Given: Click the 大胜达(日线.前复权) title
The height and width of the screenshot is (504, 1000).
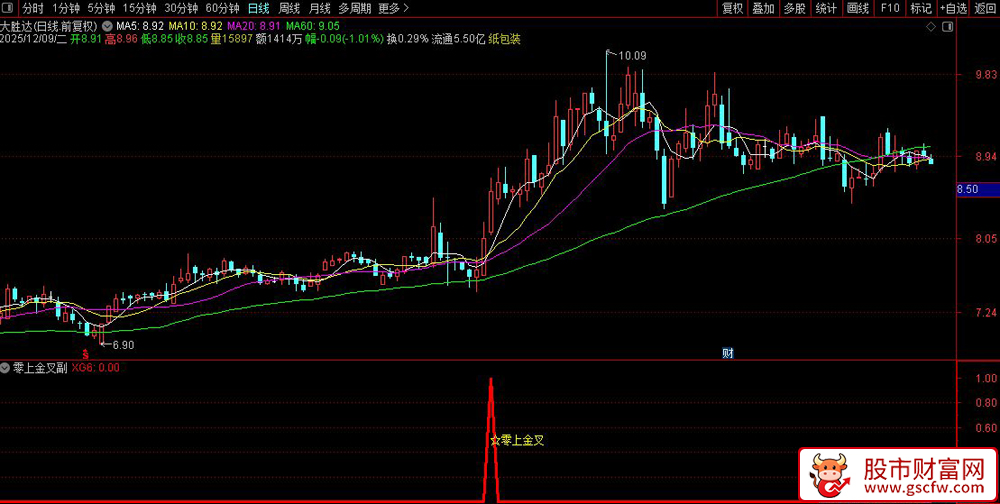Looking at the screenshot, I should [x=48, y=26].
